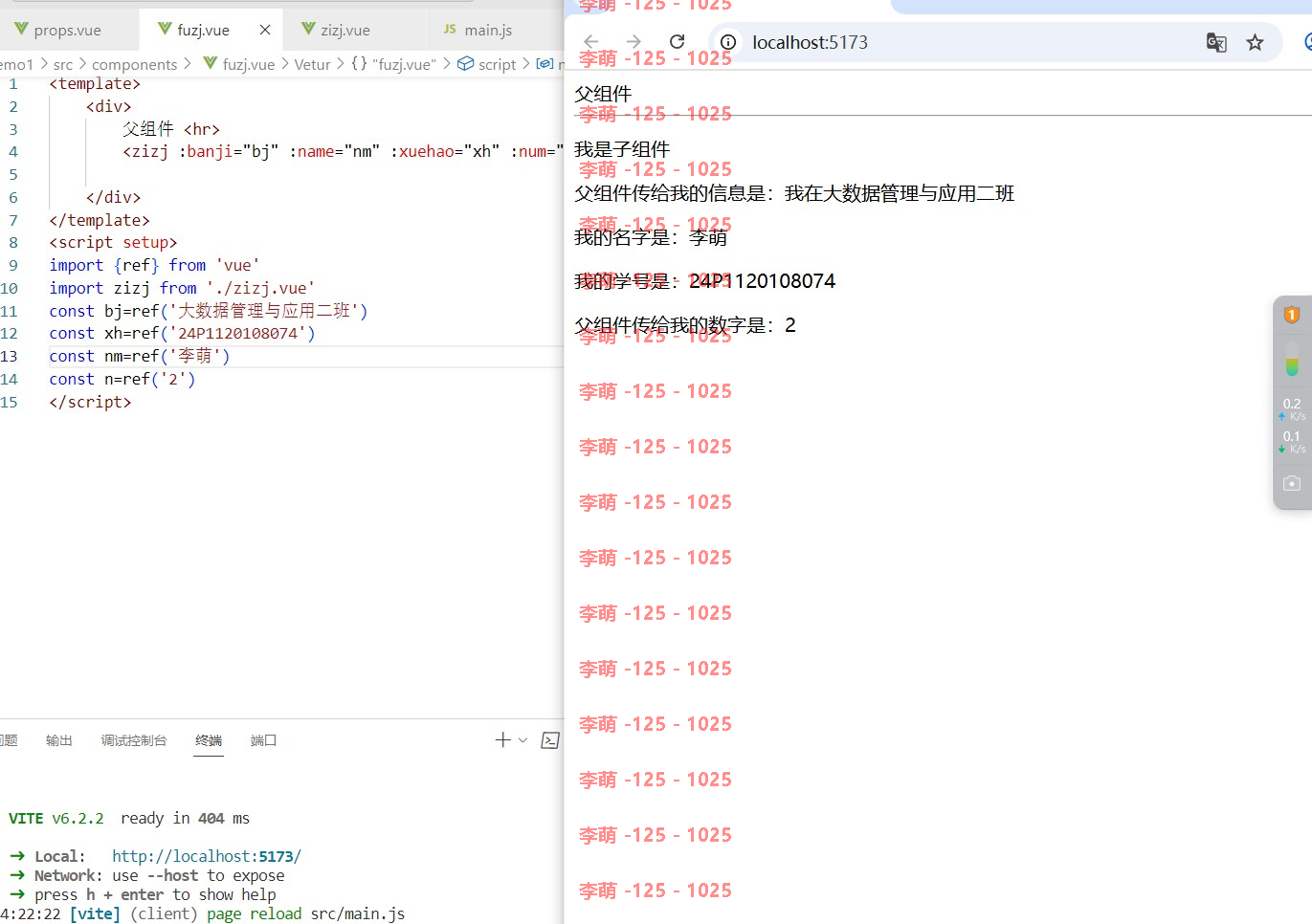This screenshot has width=1312, height=924.
Task: Click the 我的名字是：李萌 text
Action: click(651, 237)
